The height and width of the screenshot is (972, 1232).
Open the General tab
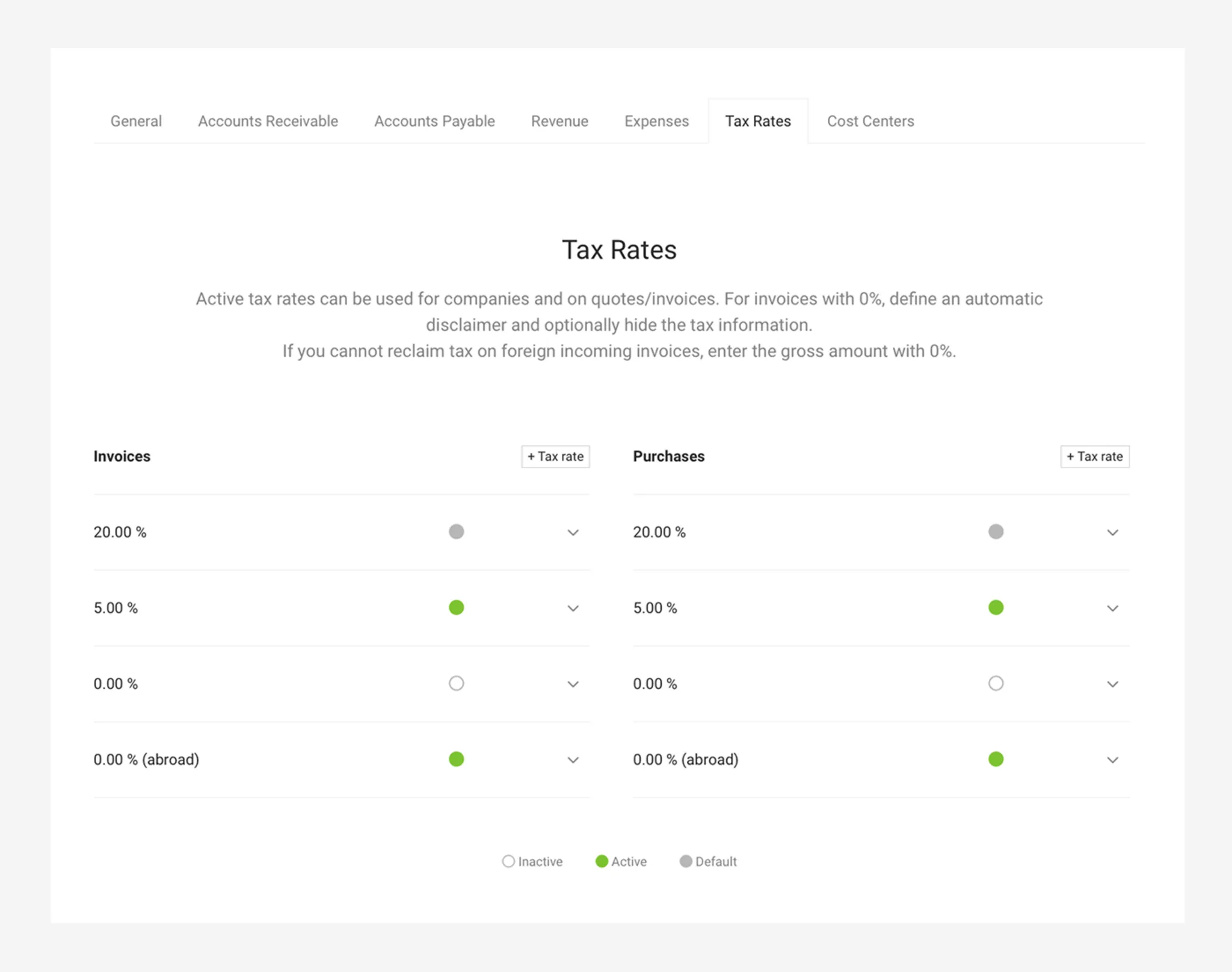click(136, 121)
